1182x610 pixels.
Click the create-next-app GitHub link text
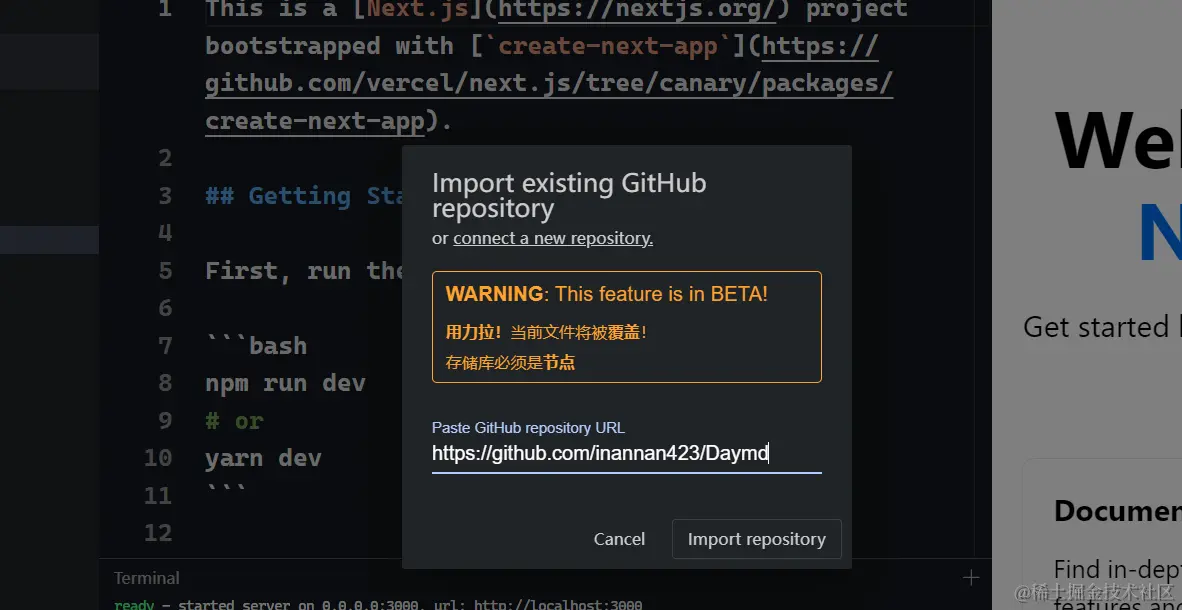pyautogui.click(x=549, y=83)
